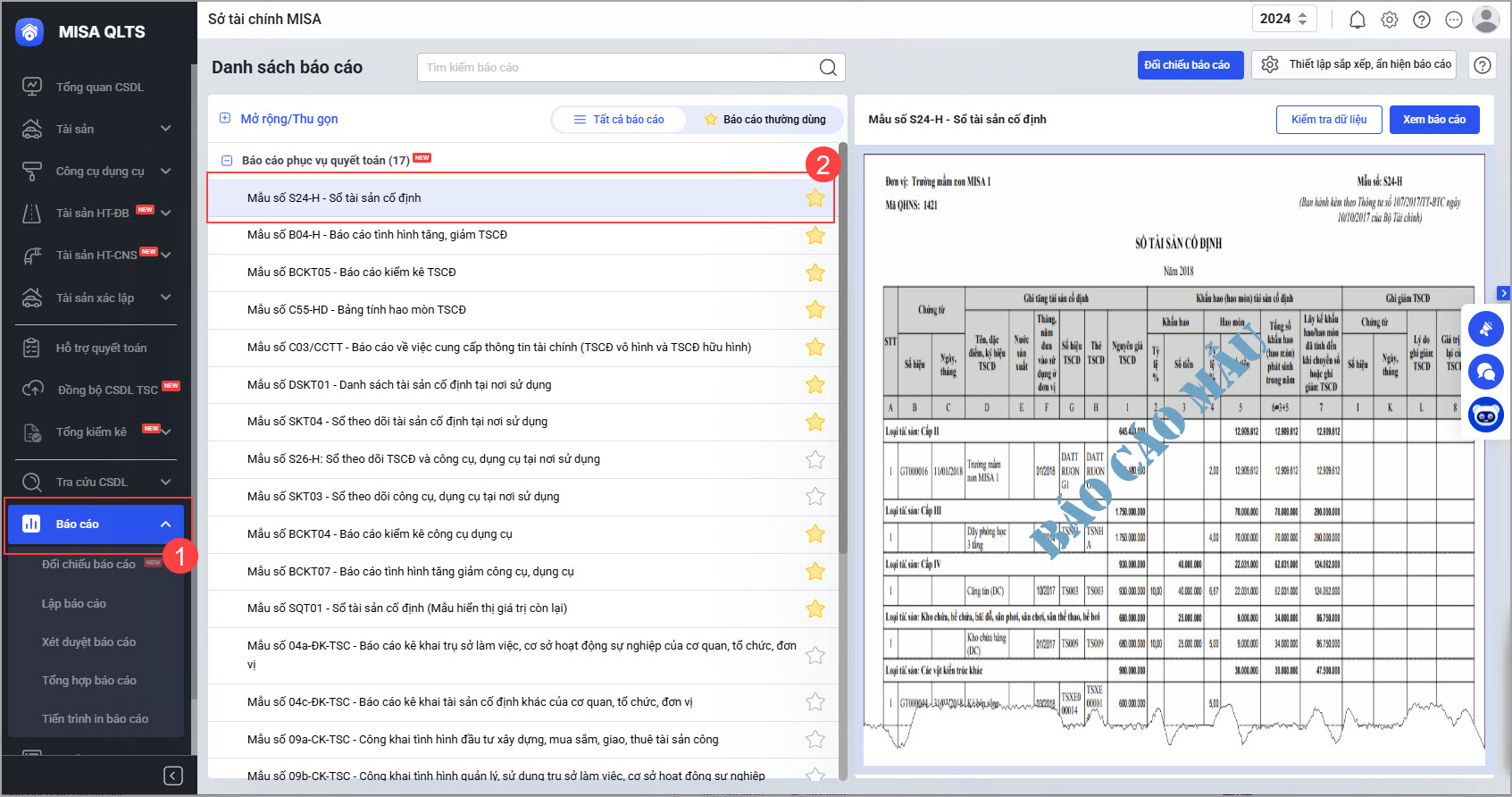Open help question mark in top bar
The image size is (1512, 797).
point(1422,20)
